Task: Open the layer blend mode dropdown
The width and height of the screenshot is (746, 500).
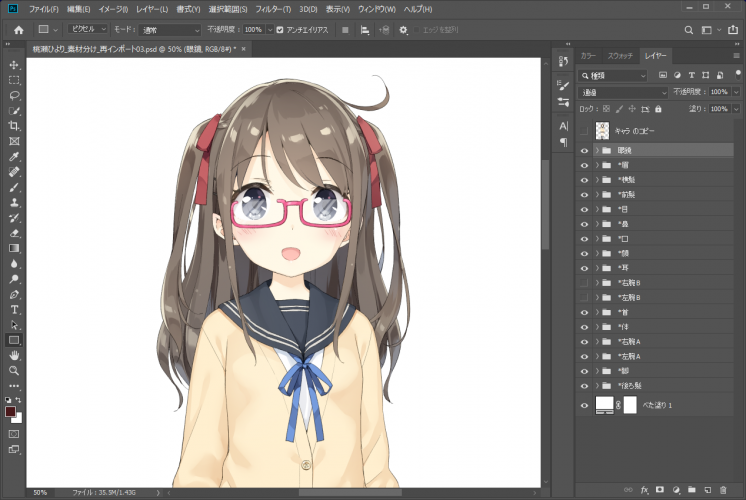Action: 622,91
